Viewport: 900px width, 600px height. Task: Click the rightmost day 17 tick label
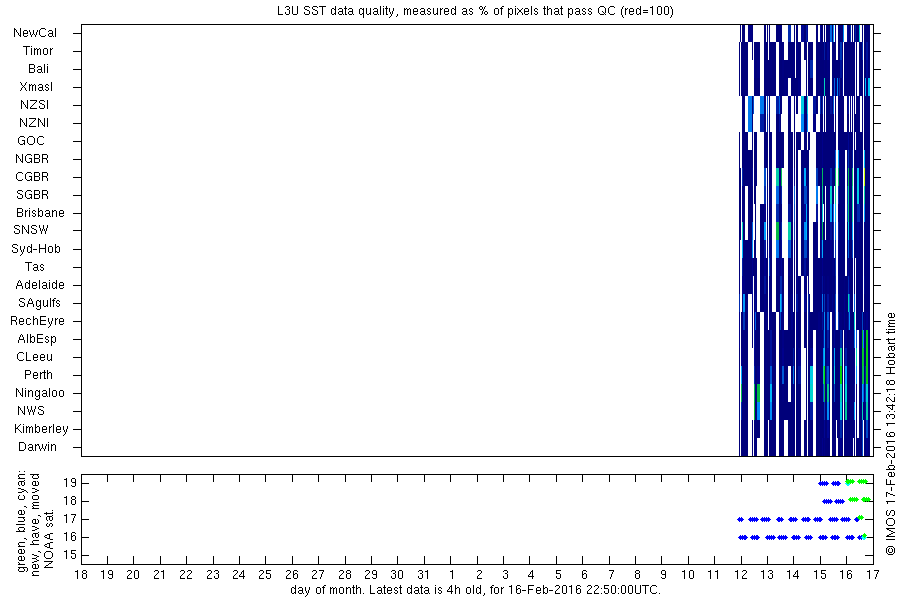click(x=872, y=575)
